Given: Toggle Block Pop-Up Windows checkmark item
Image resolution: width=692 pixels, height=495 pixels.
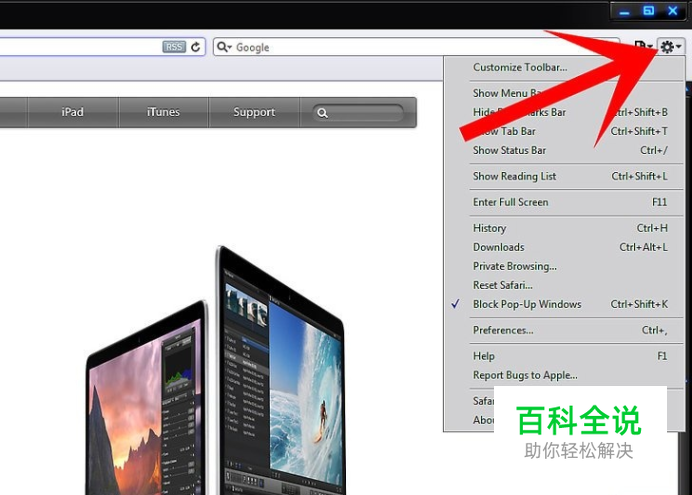Looking at the screenshot, I should point(564,304).
